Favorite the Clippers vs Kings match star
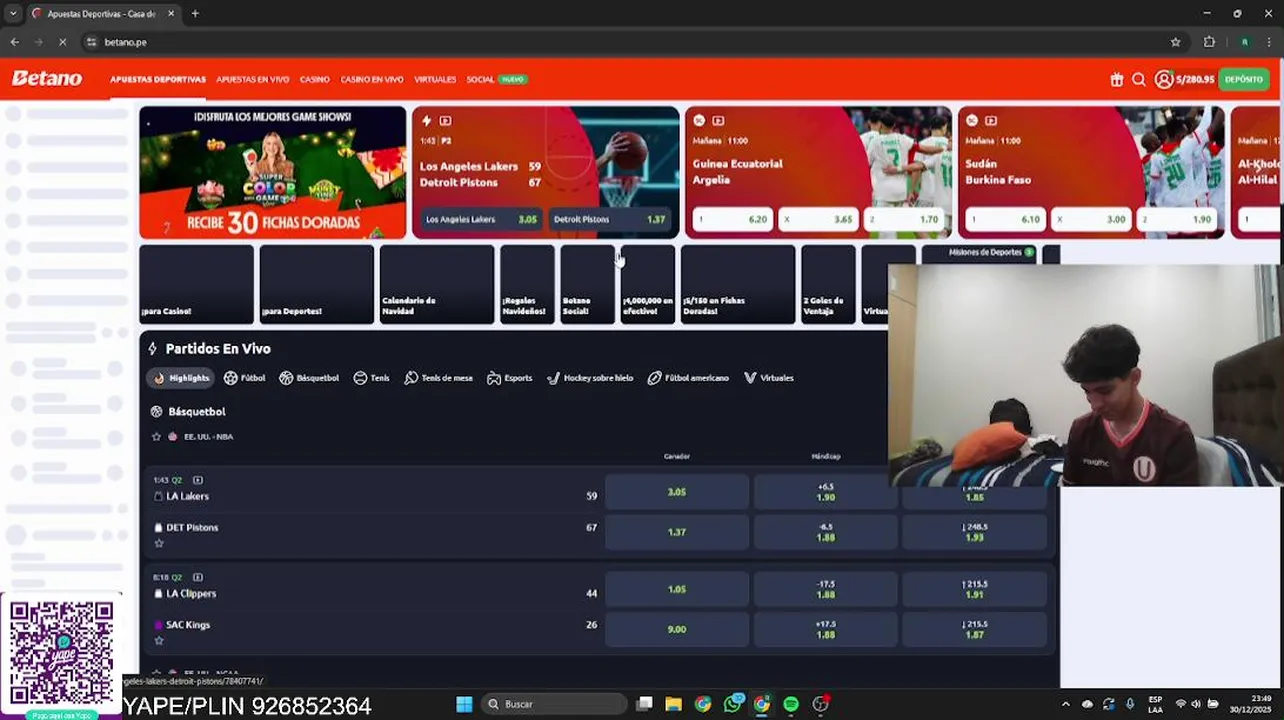 pos(159,640)
